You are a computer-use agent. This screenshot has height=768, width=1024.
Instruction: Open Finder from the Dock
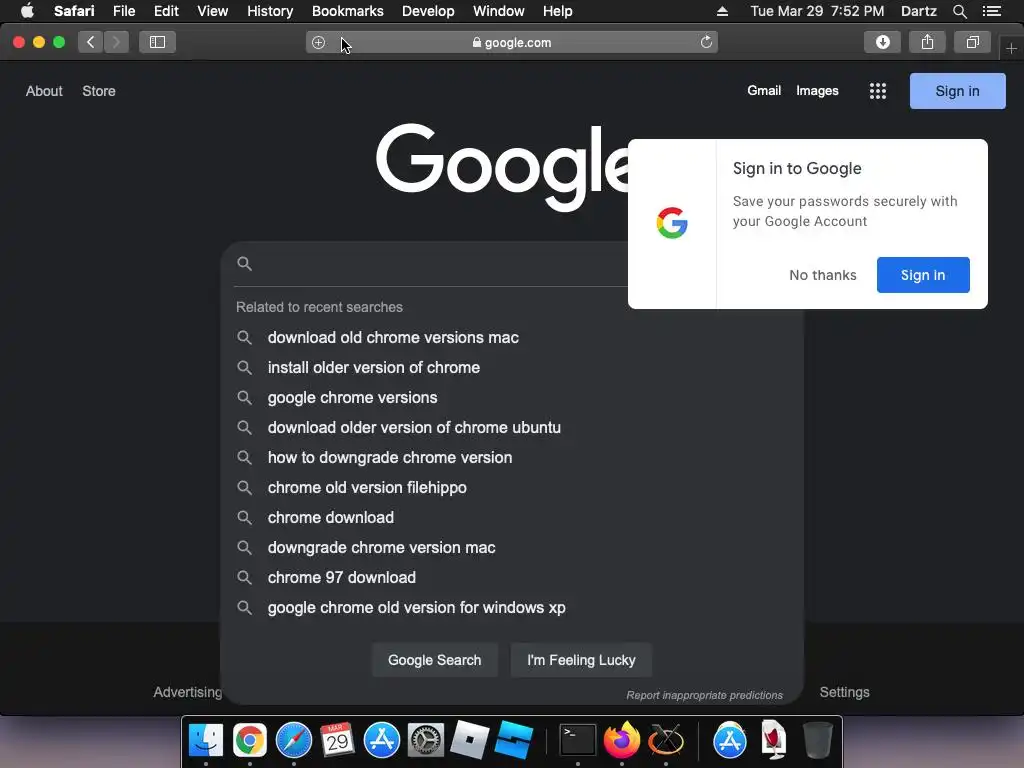206,740
